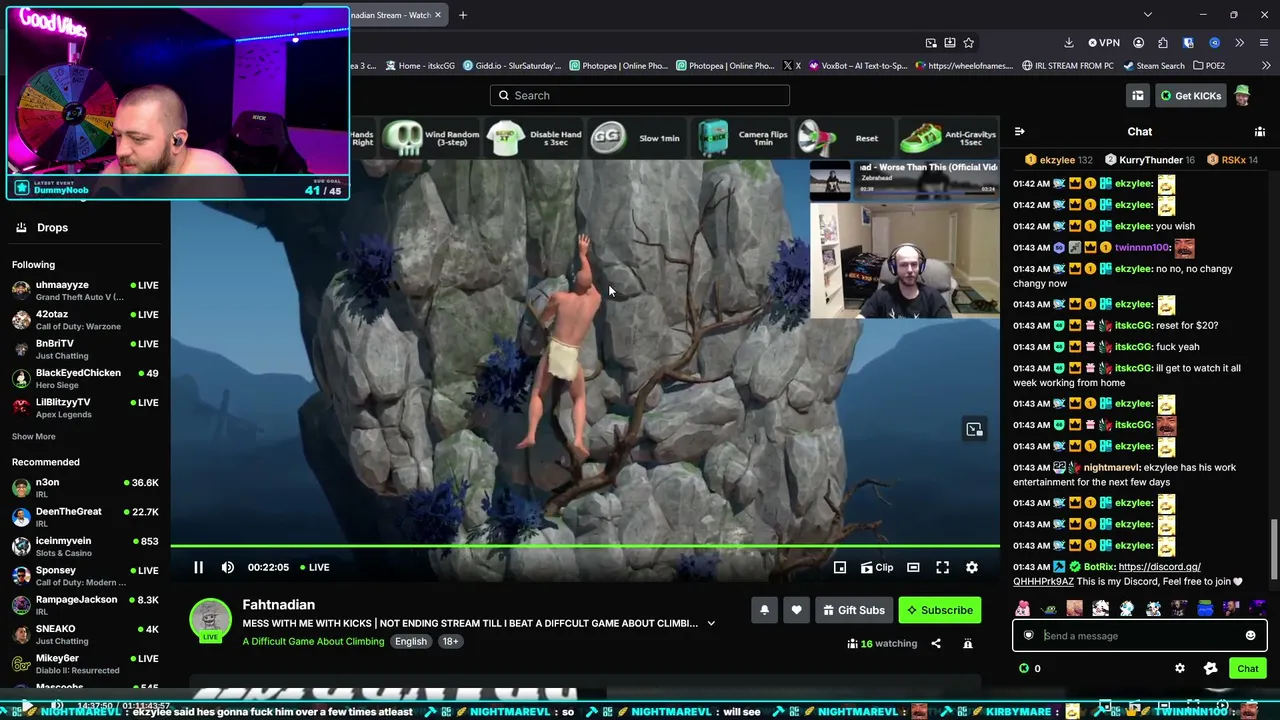Open the dashboard icon next to Get KICKs

point(1138,95)
